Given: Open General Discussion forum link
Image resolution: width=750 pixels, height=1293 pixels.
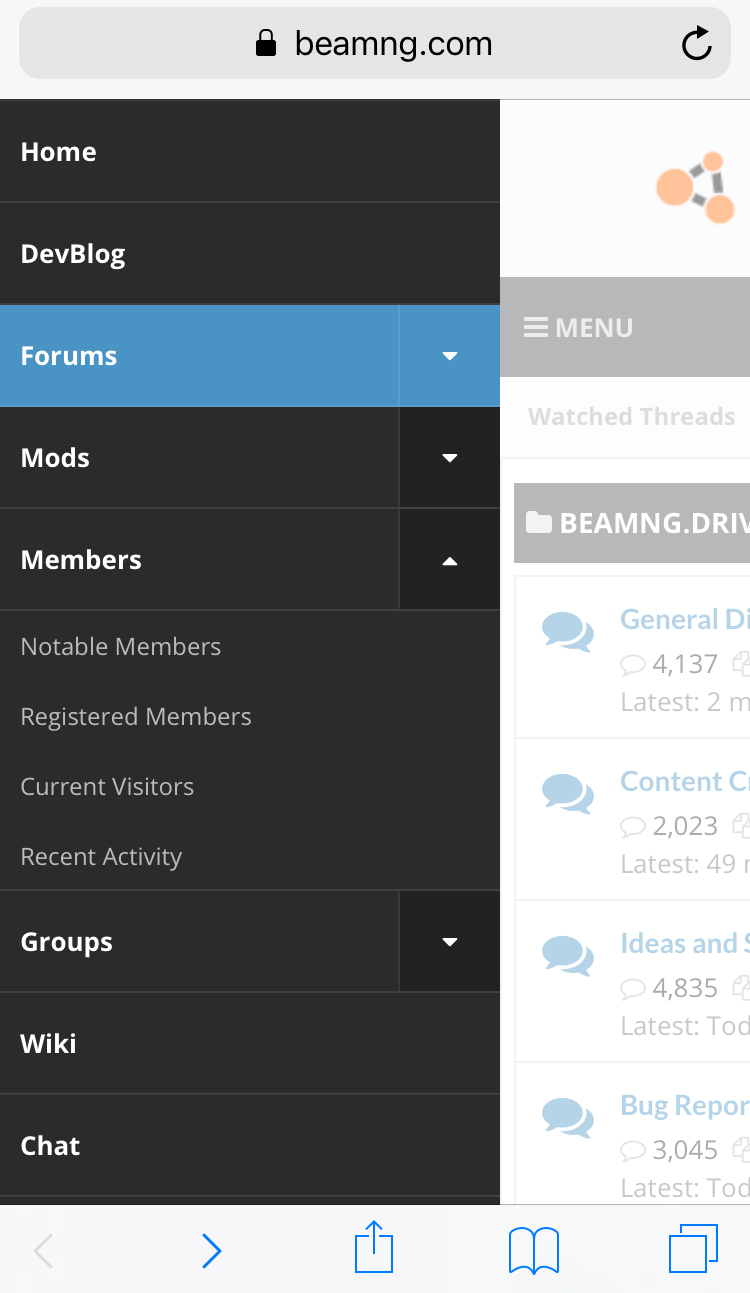Looking at the screenshot, I should (x=685, y=619).
